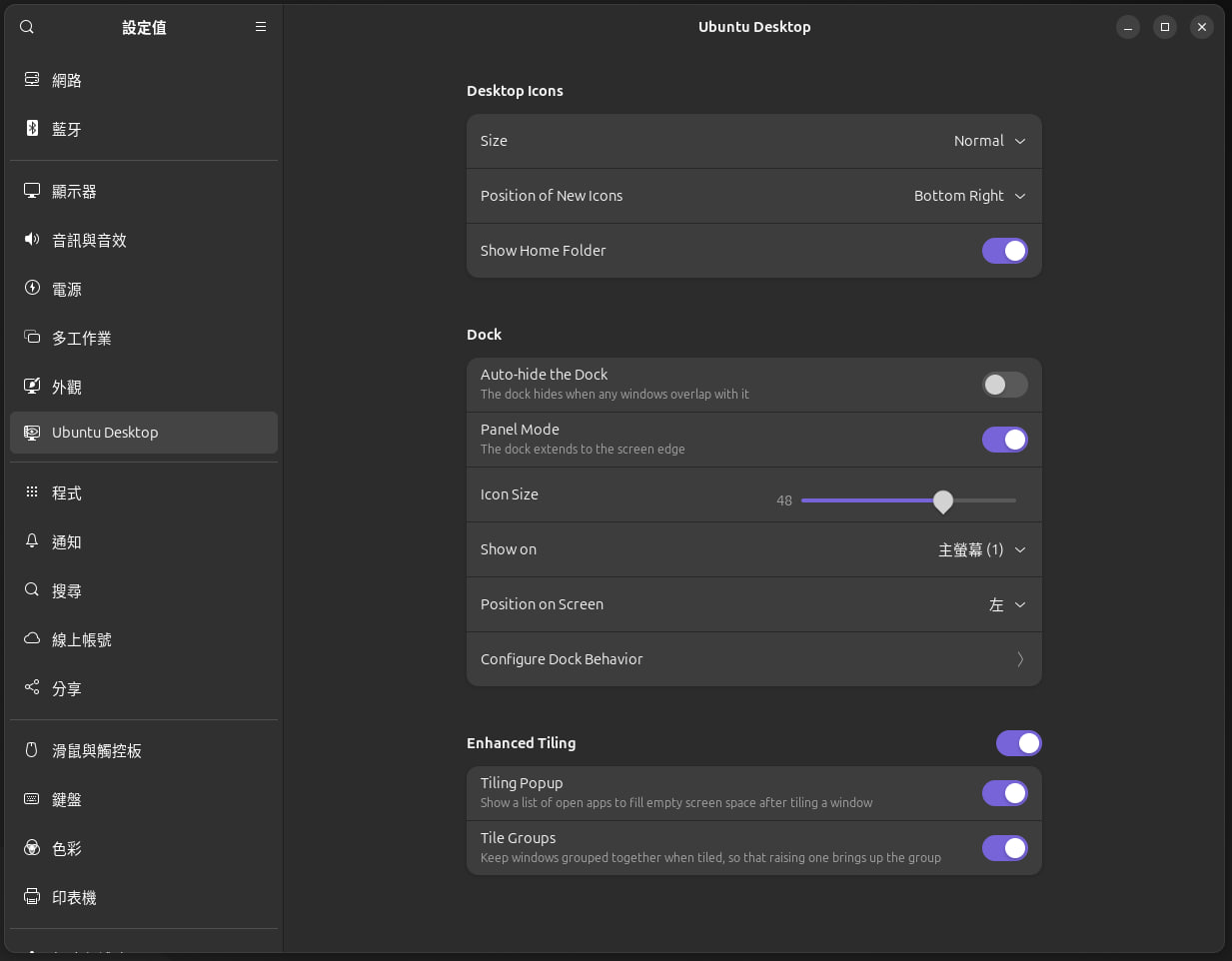The width and height of the screenshot is (1232, 961).
Task: Disable the Show Home Folder switch
Action: 1004,251
